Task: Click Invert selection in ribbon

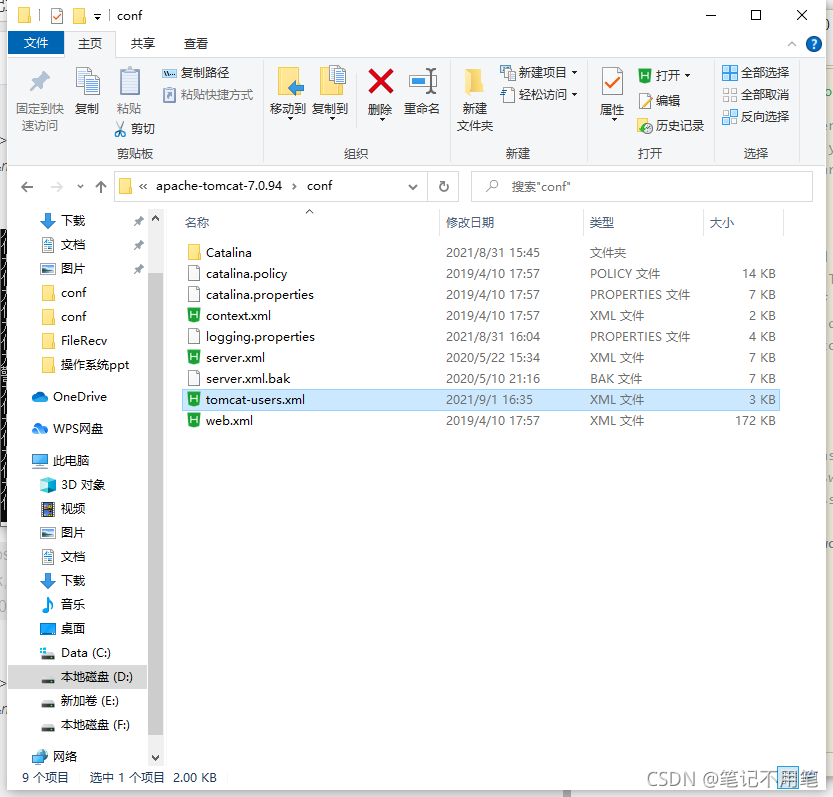Action: [755, 116]
